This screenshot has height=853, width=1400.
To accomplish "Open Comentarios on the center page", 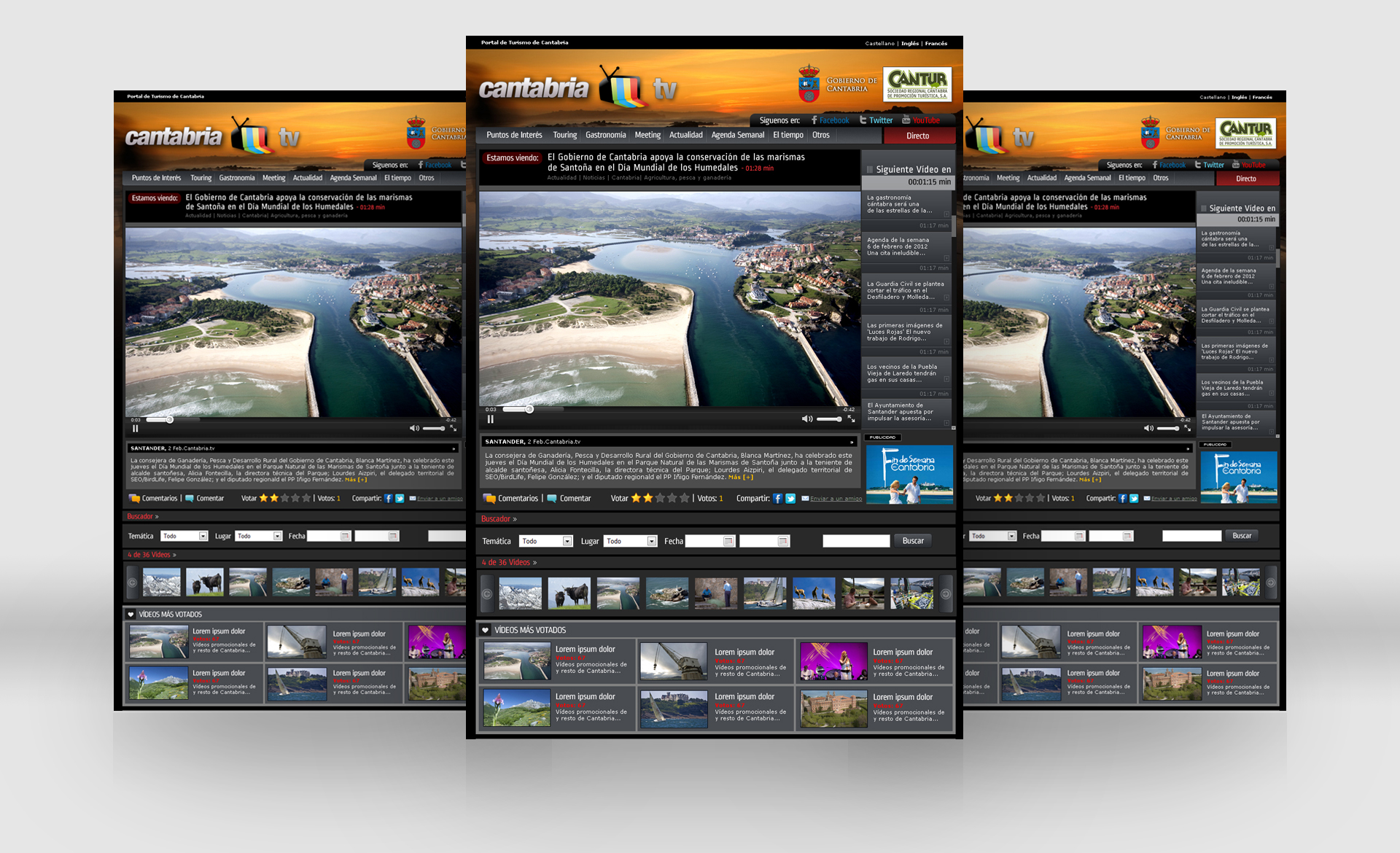I will 510,499.
